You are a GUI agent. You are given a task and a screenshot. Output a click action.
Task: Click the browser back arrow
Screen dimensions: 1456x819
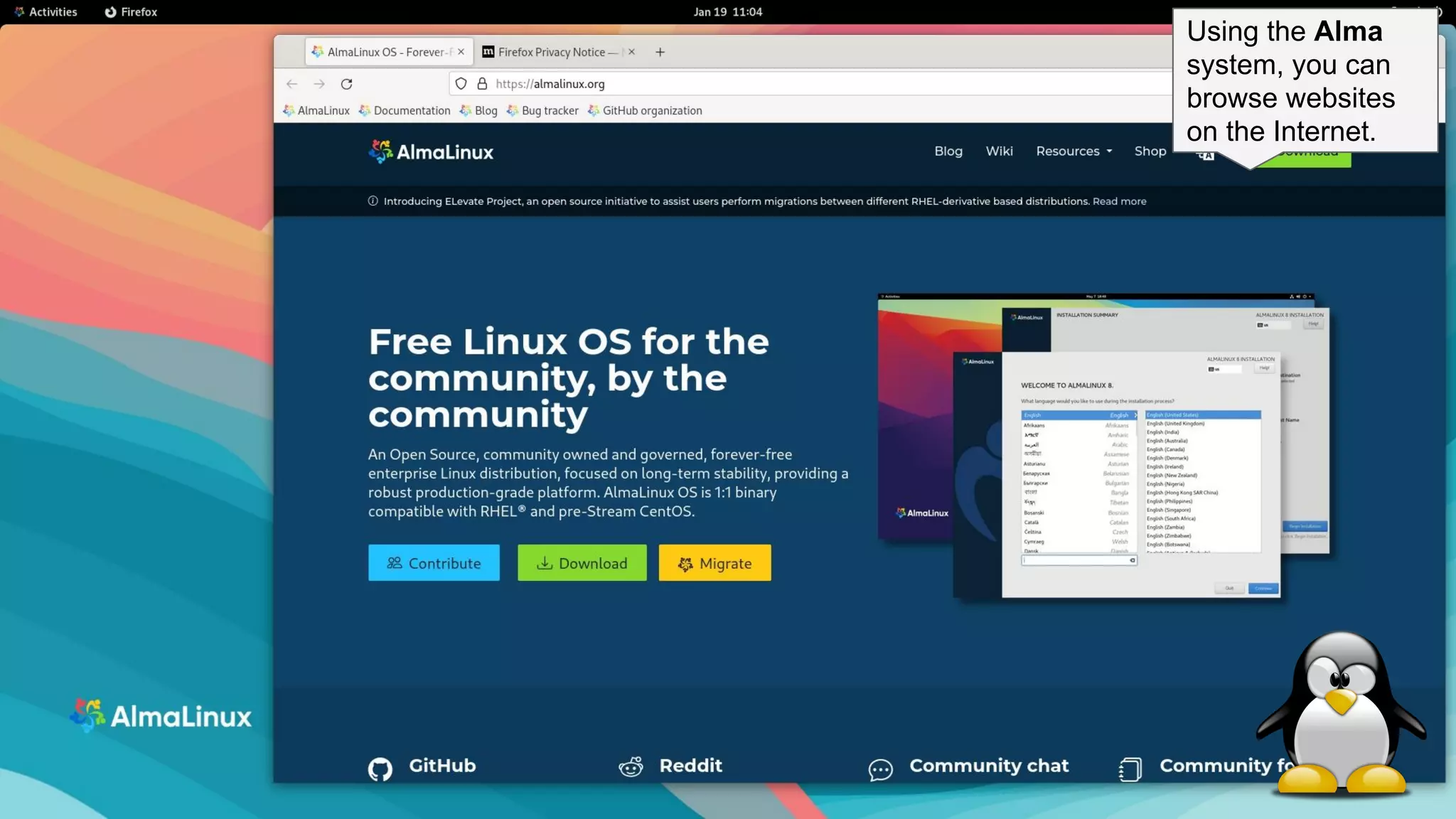(291, 84)
